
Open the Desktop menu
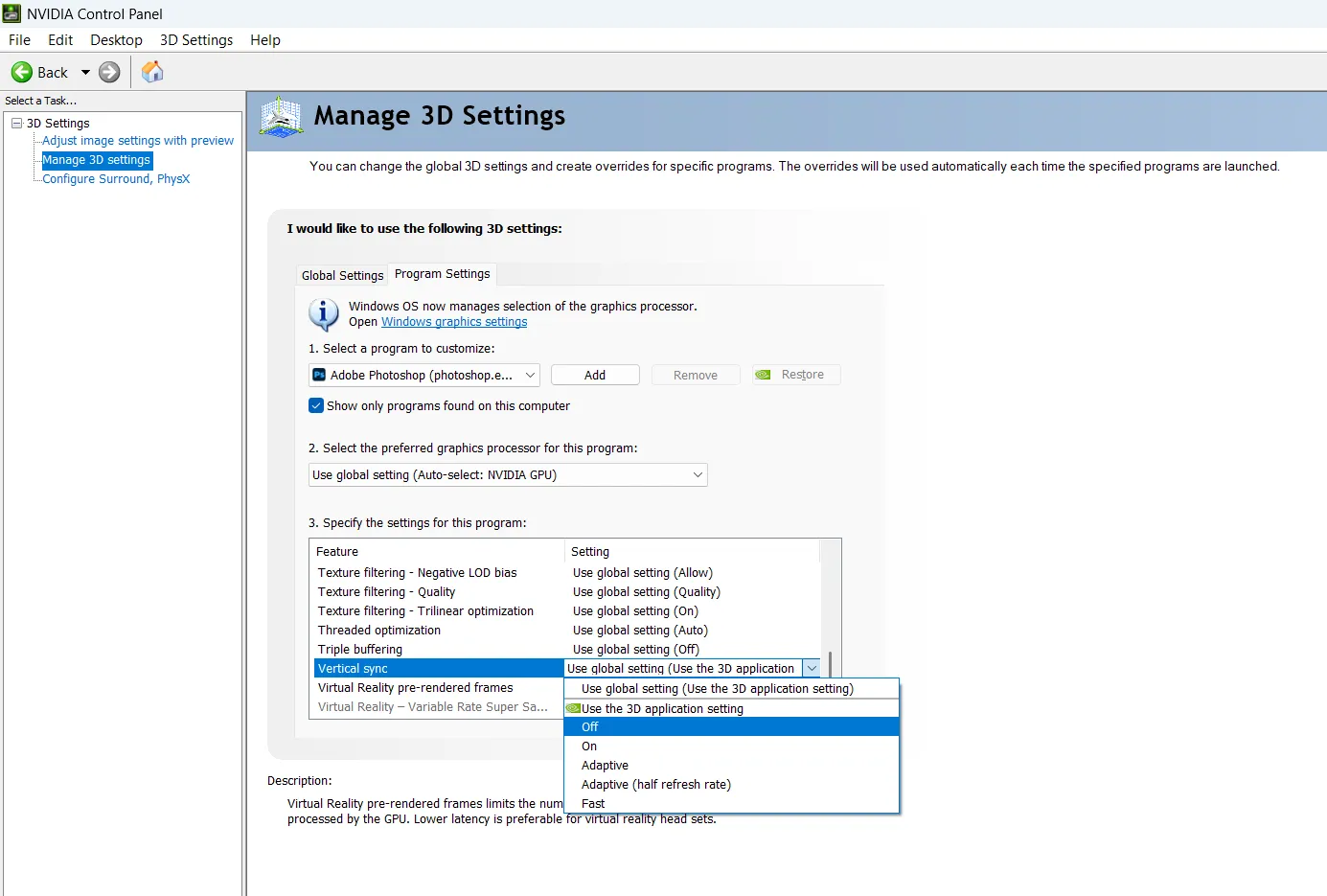pyautogui.click(x=116, y=39)
